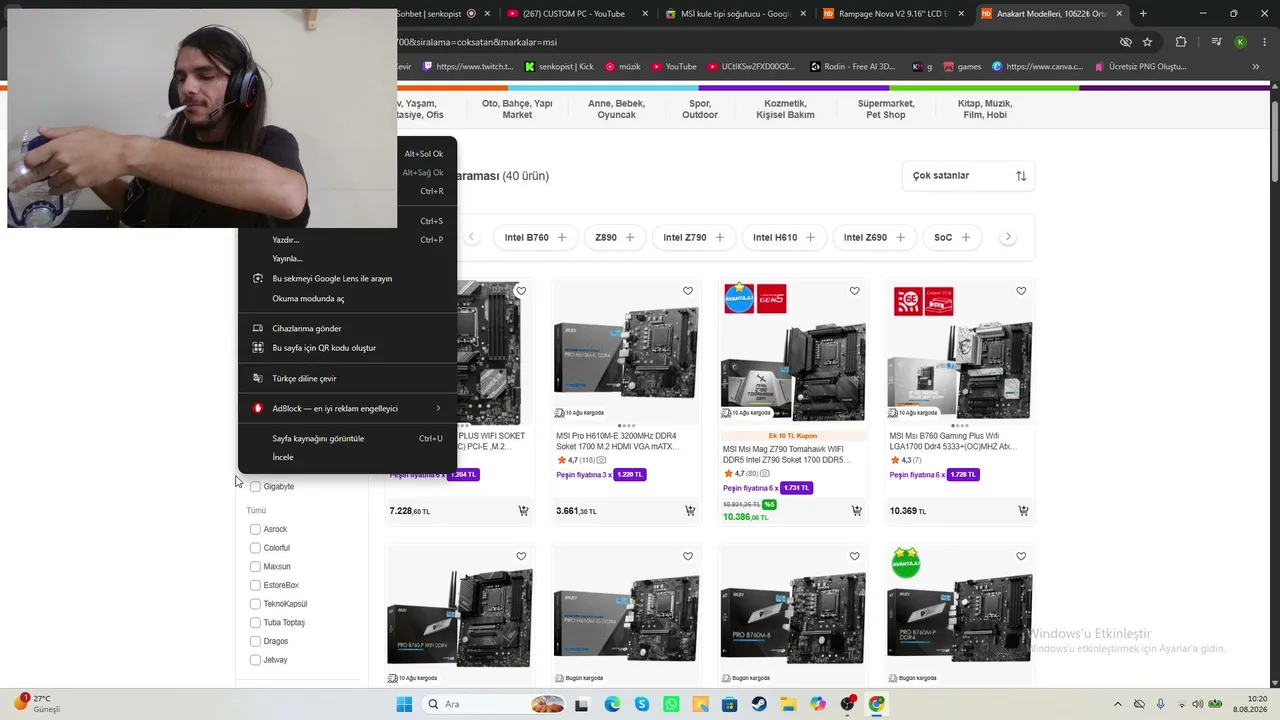Screen dimensions: 1280x720
Task: Favorite the MSI B760 Gaming Plus Wifi
Action: [x=1021, y=291]
